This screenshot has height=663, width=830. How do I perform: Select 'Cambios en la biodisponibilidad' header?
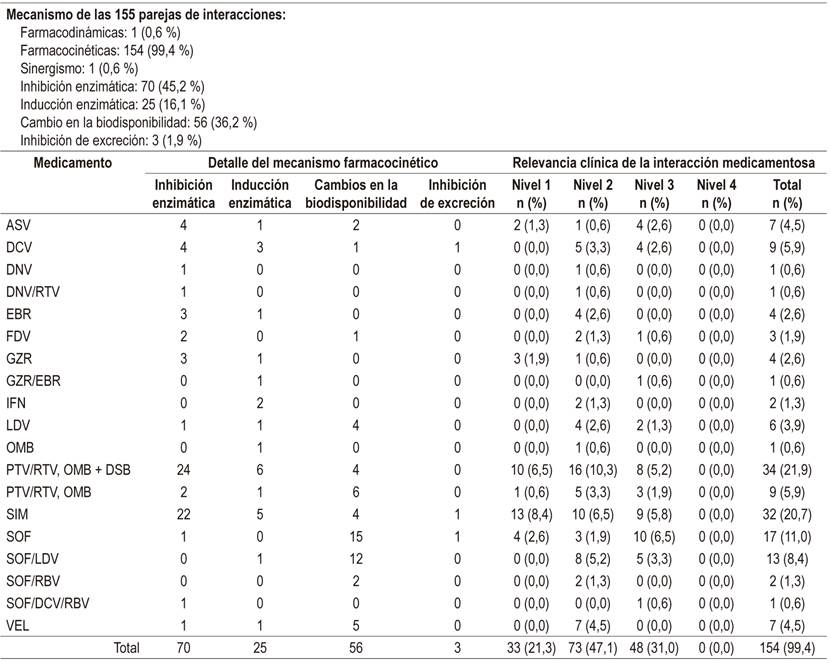click(356, 194)
